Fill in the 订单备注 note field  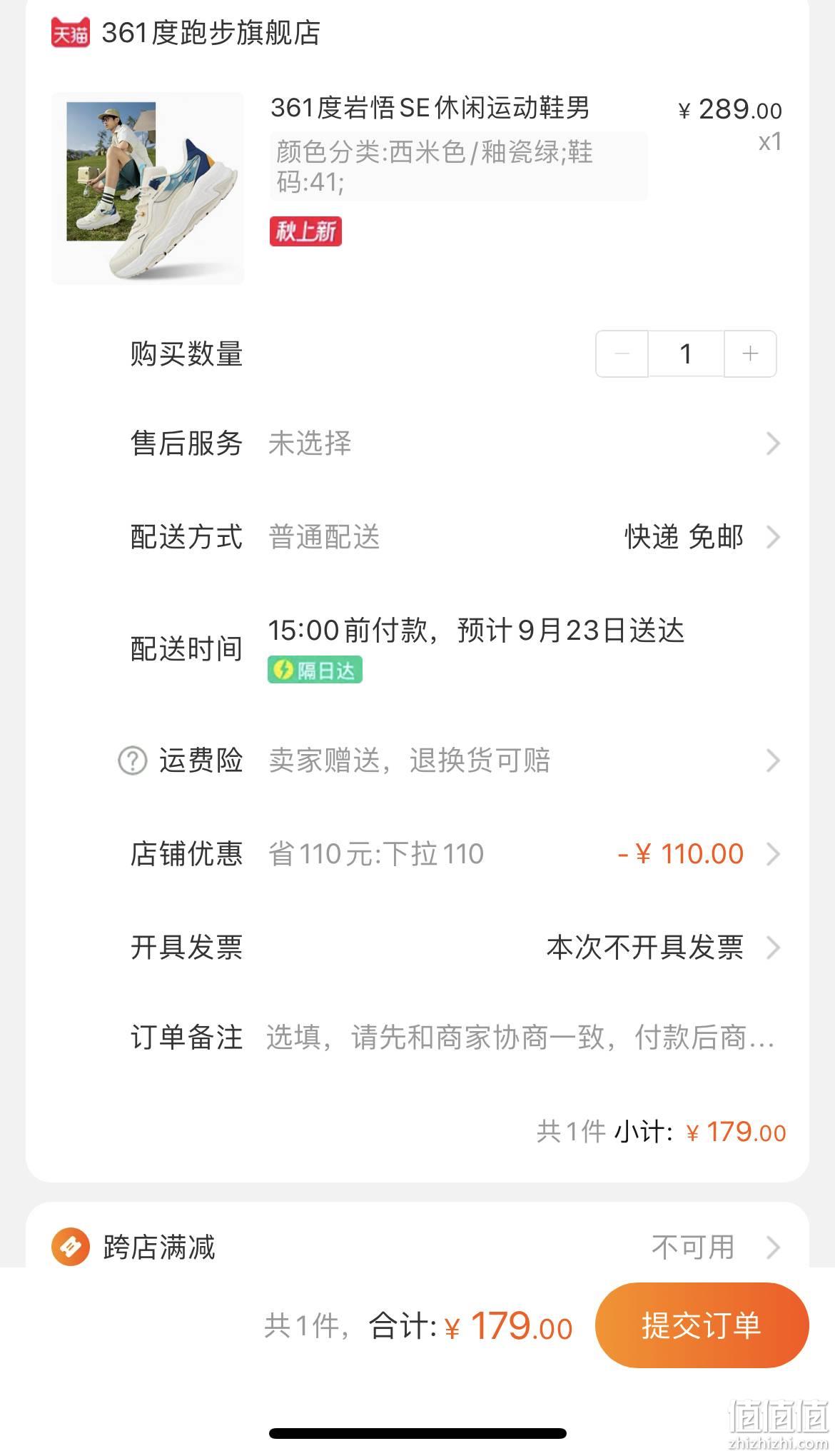click(521, 1038)
